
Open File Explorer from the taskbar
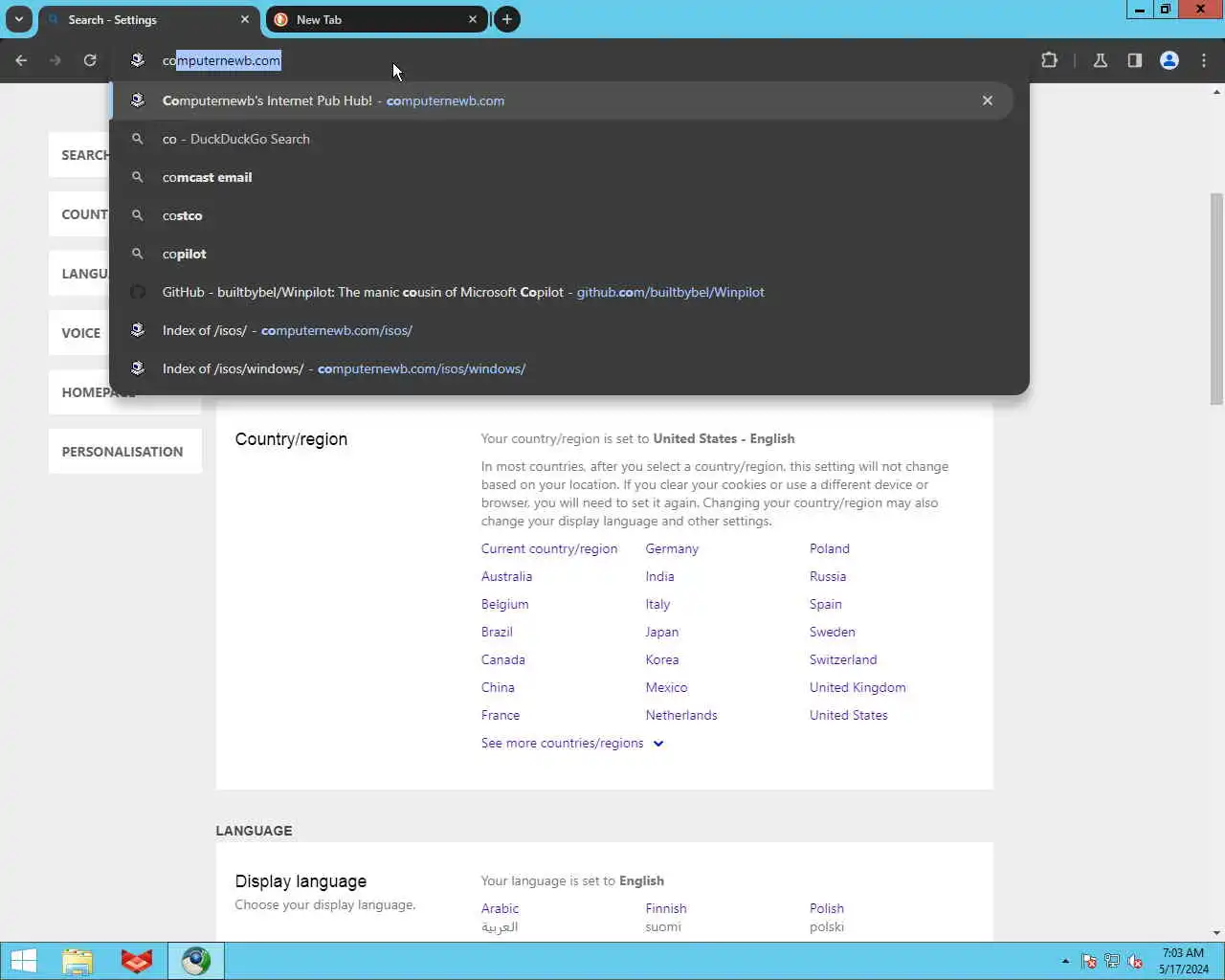[x=78, y=961]
